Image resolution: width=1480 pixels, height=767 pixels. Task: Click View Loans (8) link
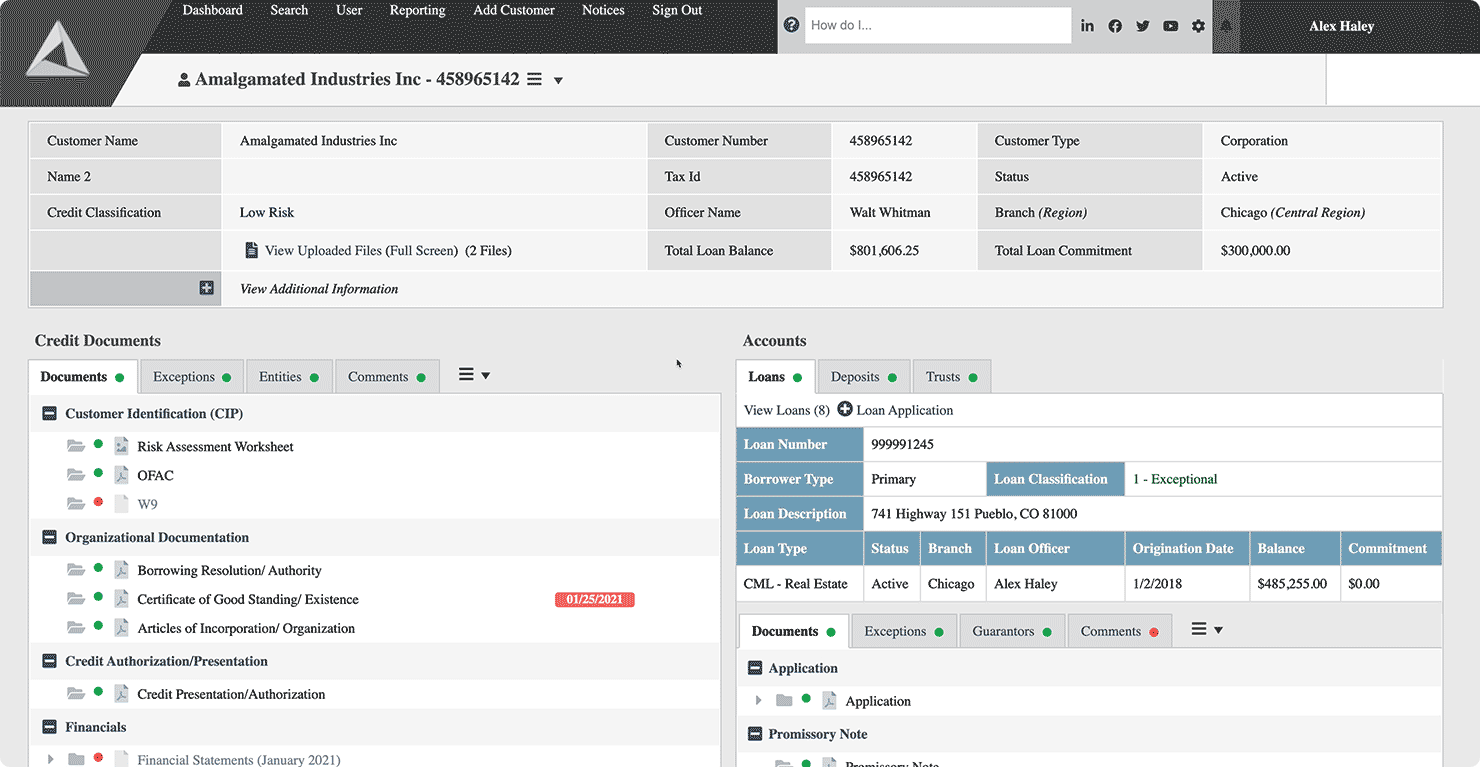(786, 410)
